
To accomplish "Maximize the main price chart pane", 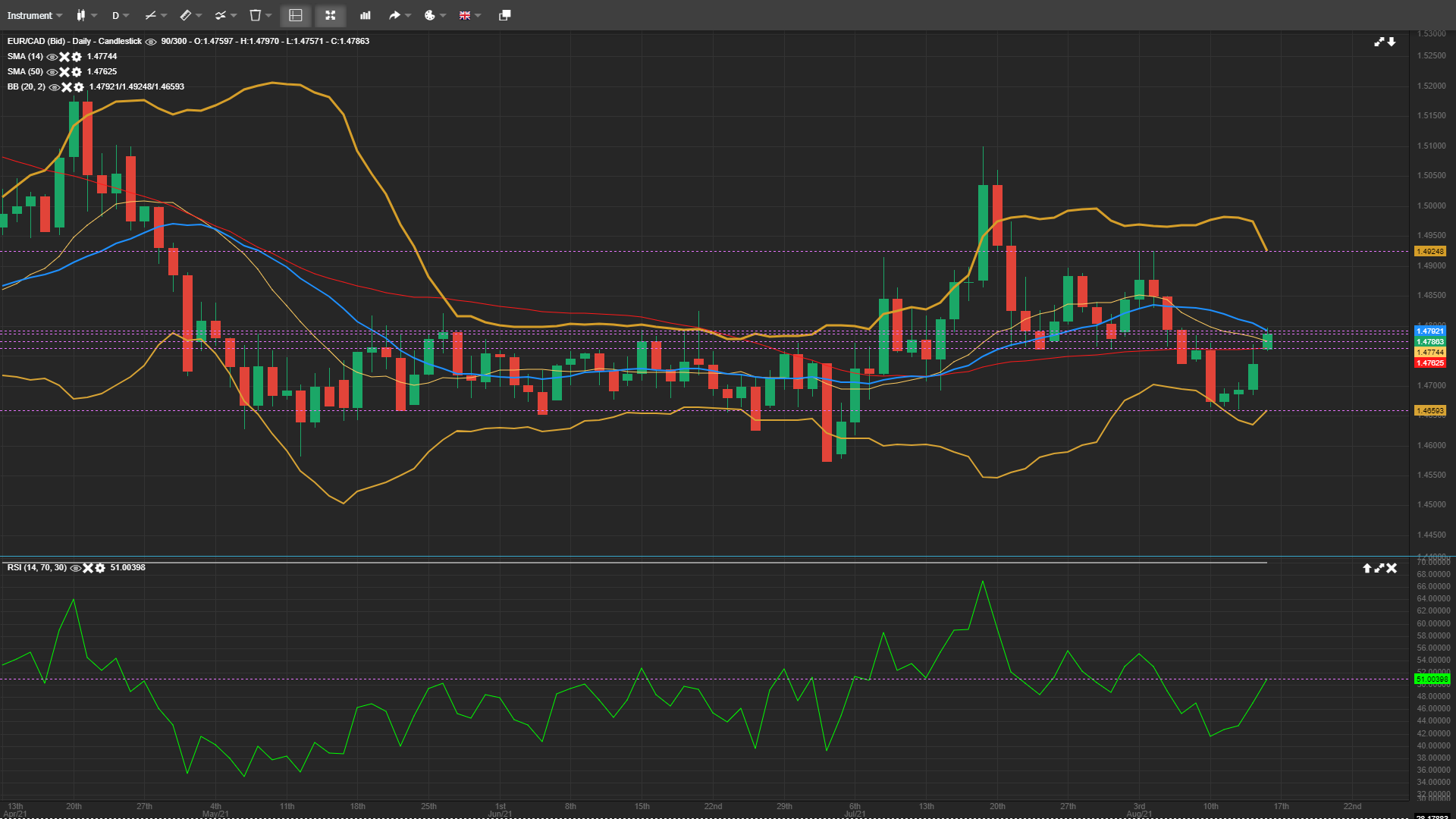I will (x=1379, y=42).
